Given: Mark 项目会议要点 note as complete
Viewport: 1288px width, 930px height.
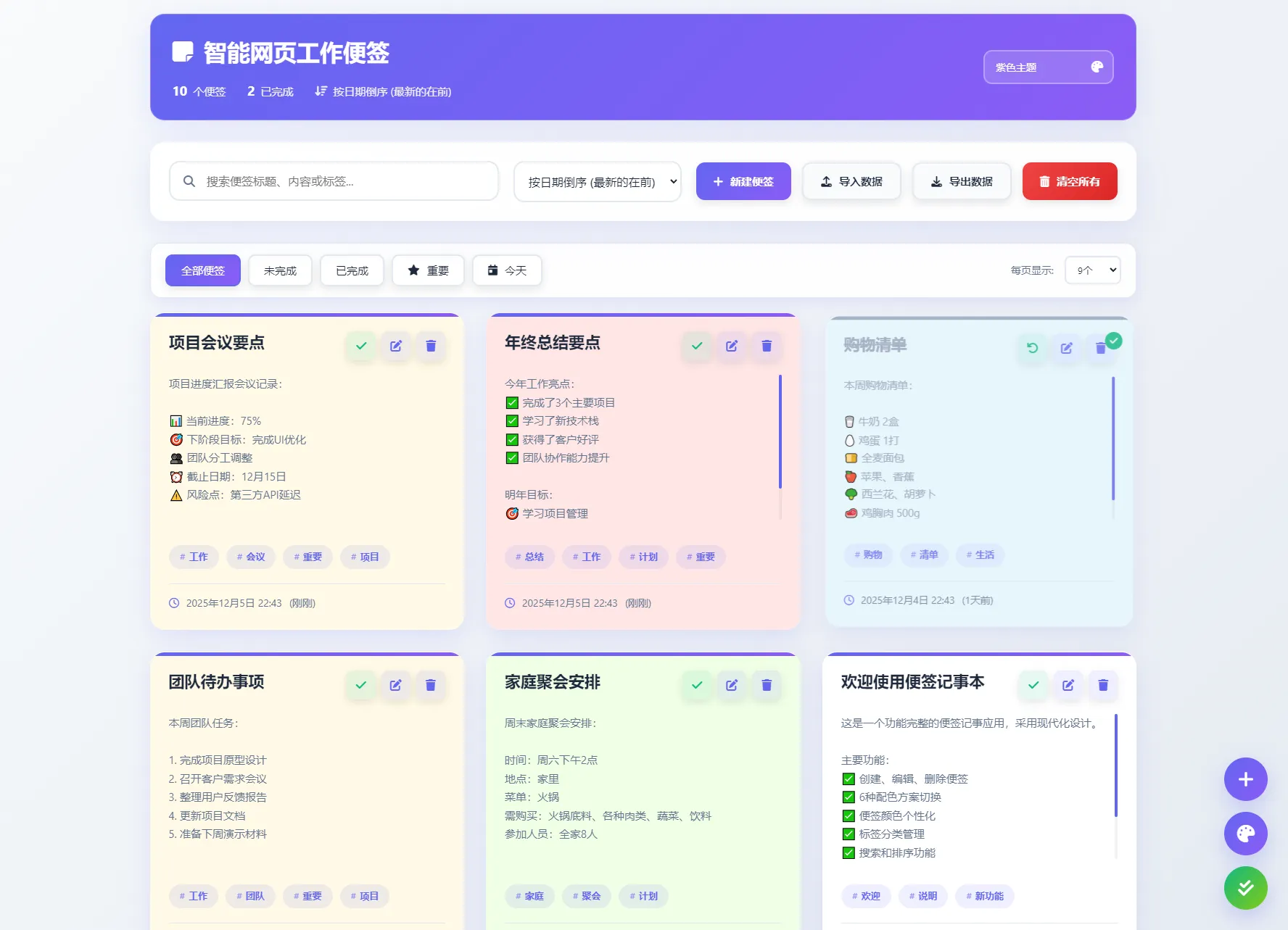Looking at the screenshot, I should click(x=360, y=346).
